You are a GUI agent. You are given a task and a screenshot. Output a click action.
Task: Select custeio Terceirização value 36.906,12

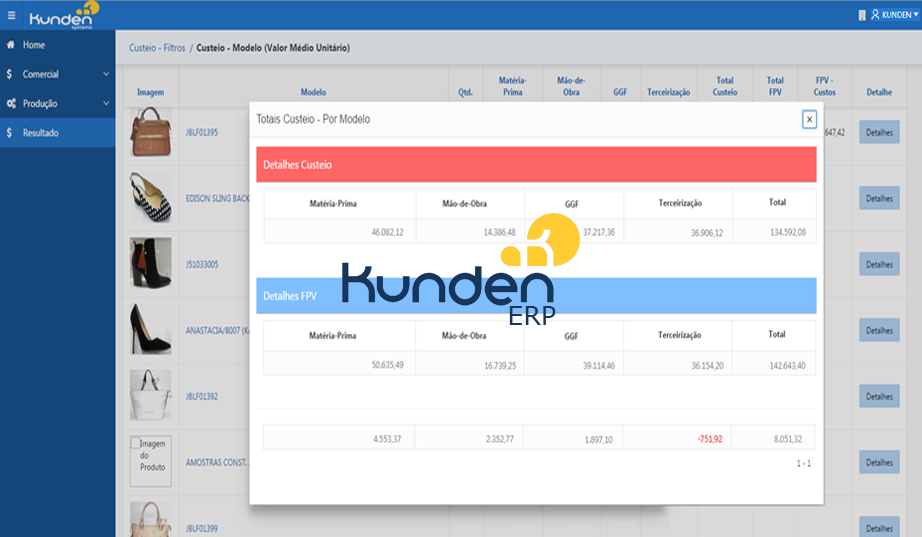click(x=707, y=233)
